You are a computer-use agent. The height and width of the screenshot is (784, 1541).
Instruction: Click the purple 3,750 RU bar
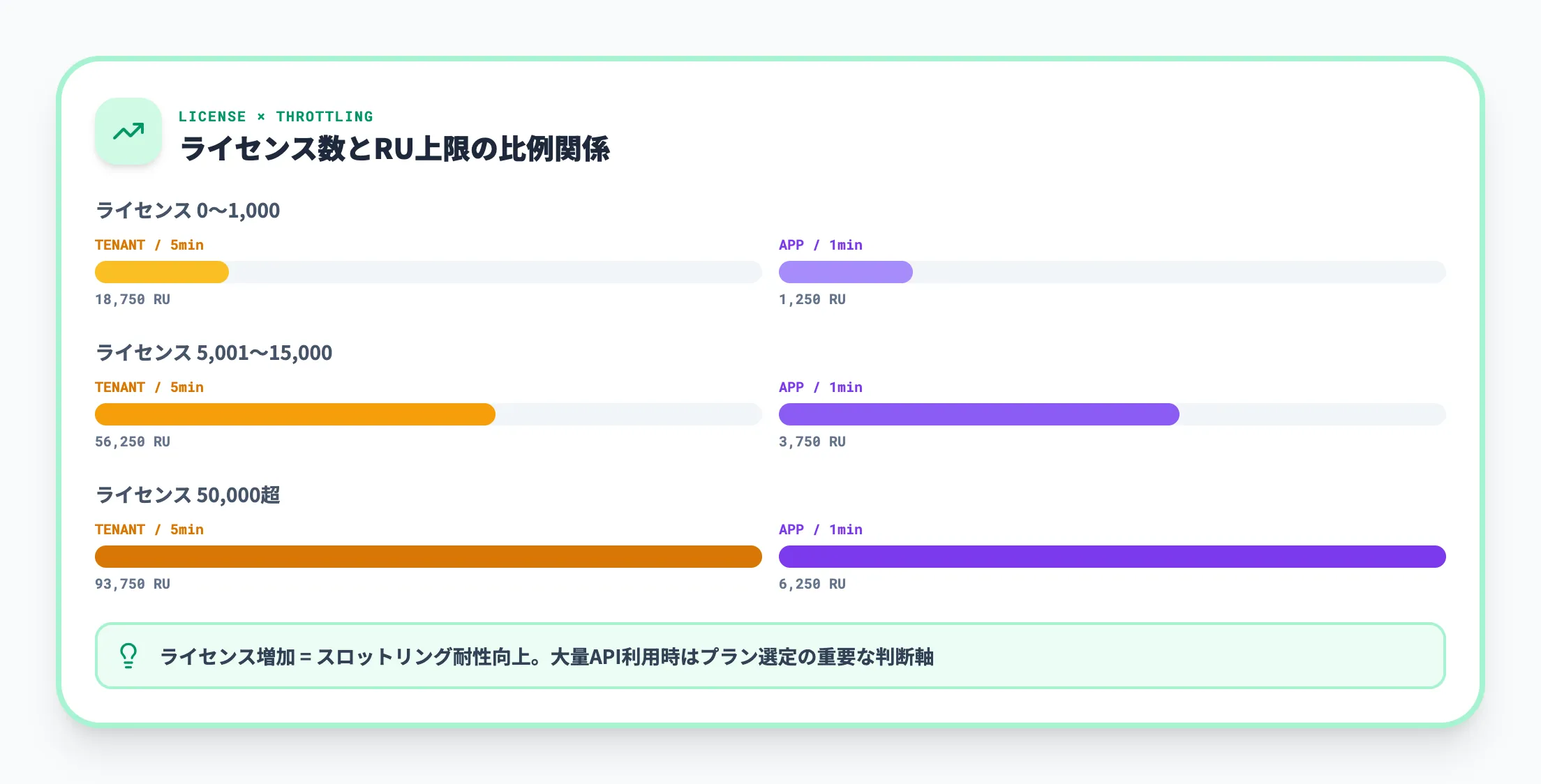click(x=977, y=414)
